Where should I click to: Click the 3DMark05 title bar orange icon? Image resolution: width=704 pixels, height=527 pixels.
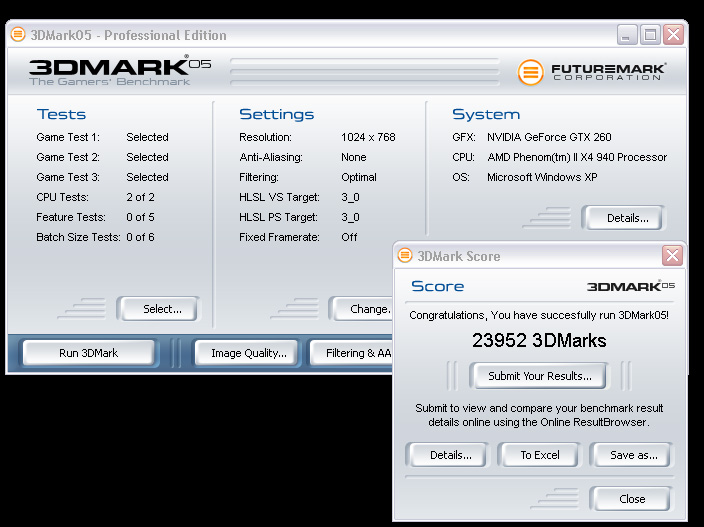point(18,35)
